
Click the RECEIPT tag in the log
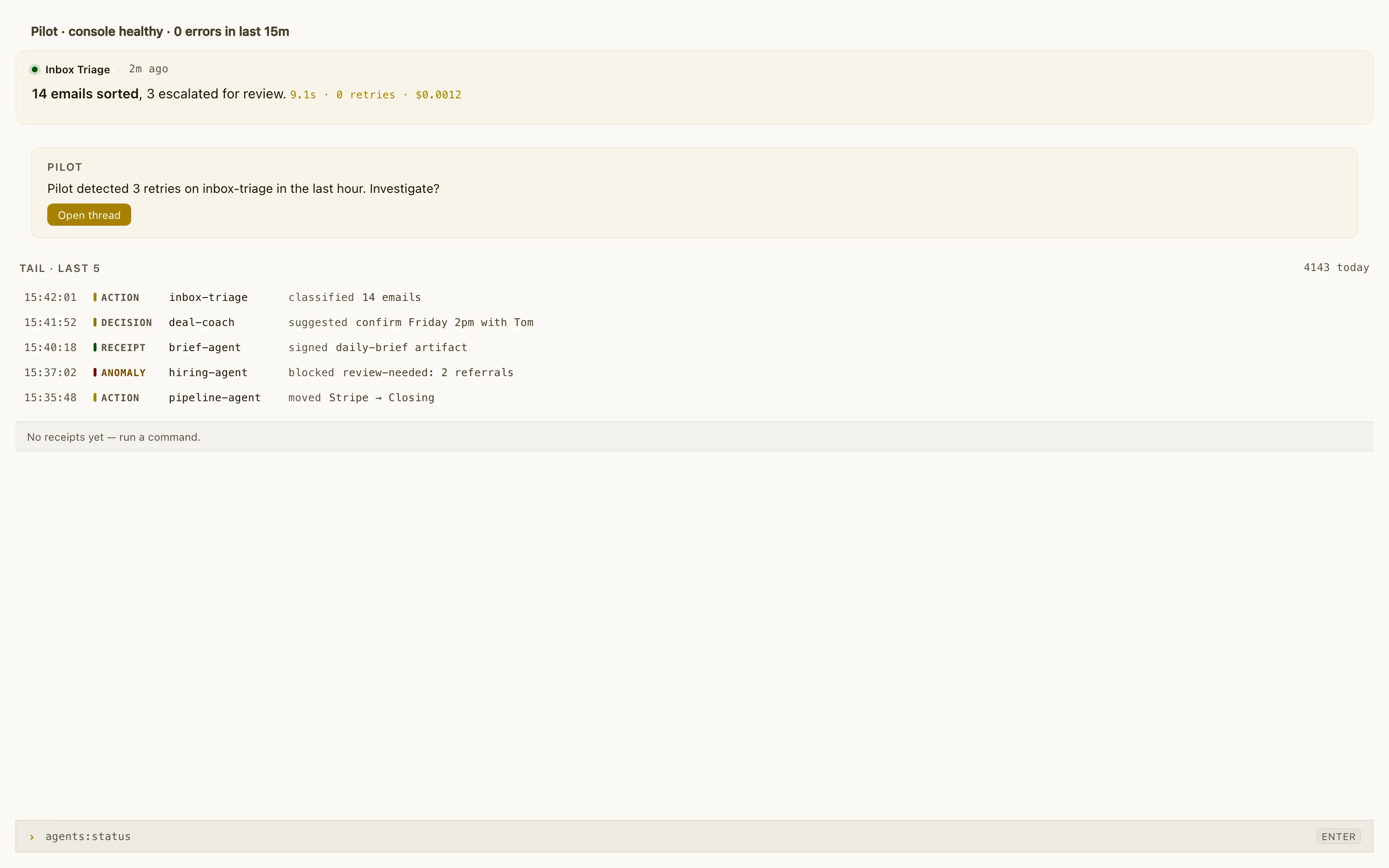tap(120, 348)
